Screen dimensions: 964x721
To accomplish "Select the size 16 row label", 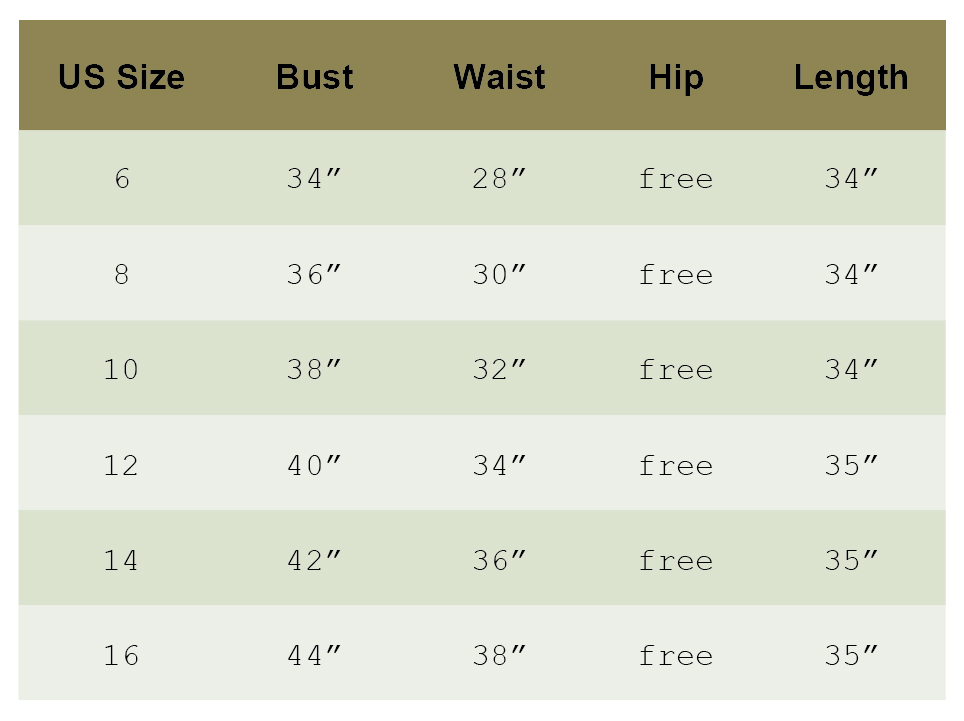I will (x=121, y=656).
